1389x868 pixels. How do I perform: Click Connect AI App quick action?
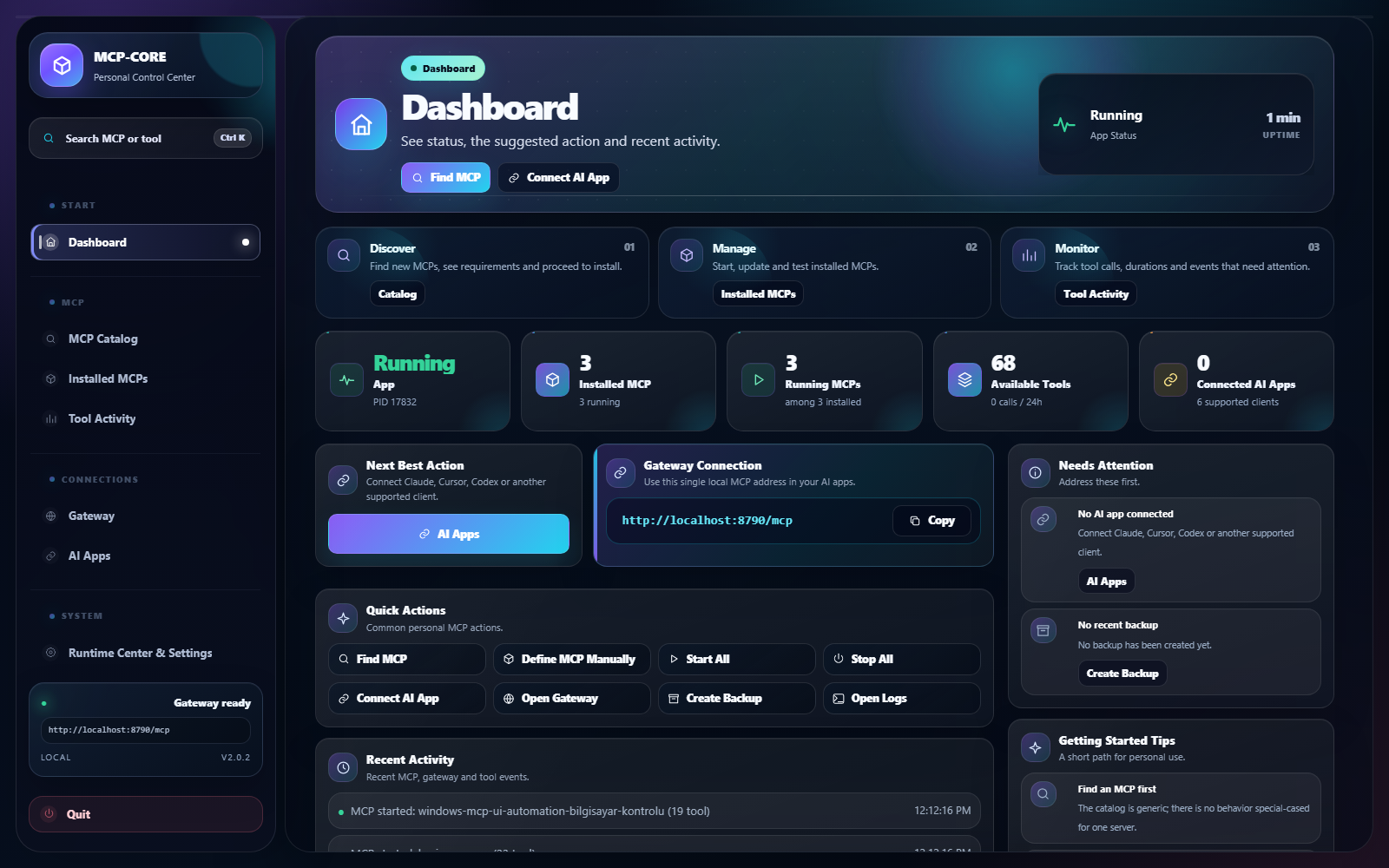pyautogui.click(x=406, y=698)
